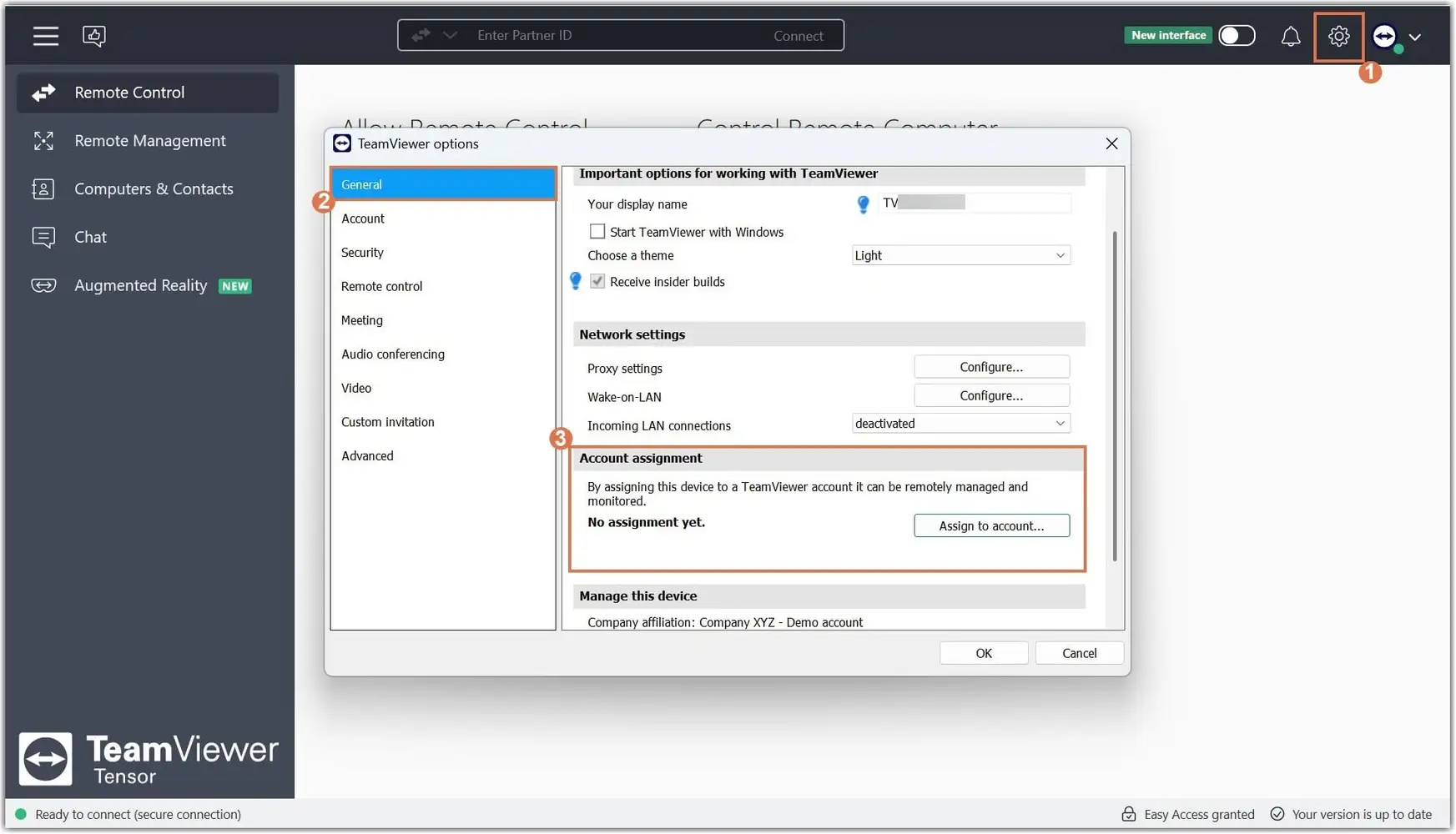Select General options category

[443, 184]
